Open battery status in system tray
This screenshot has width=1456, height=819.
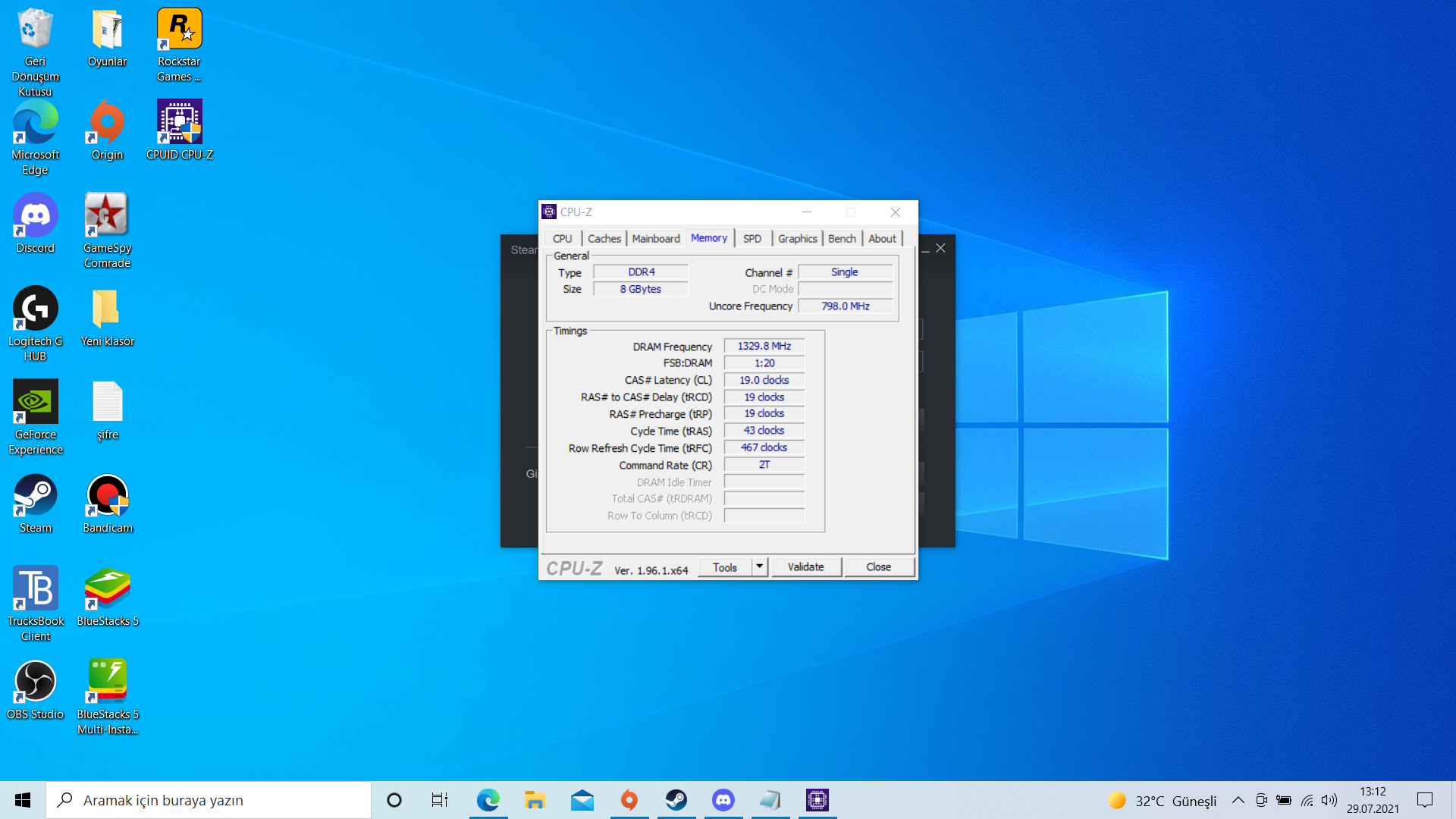(1284, 800)
